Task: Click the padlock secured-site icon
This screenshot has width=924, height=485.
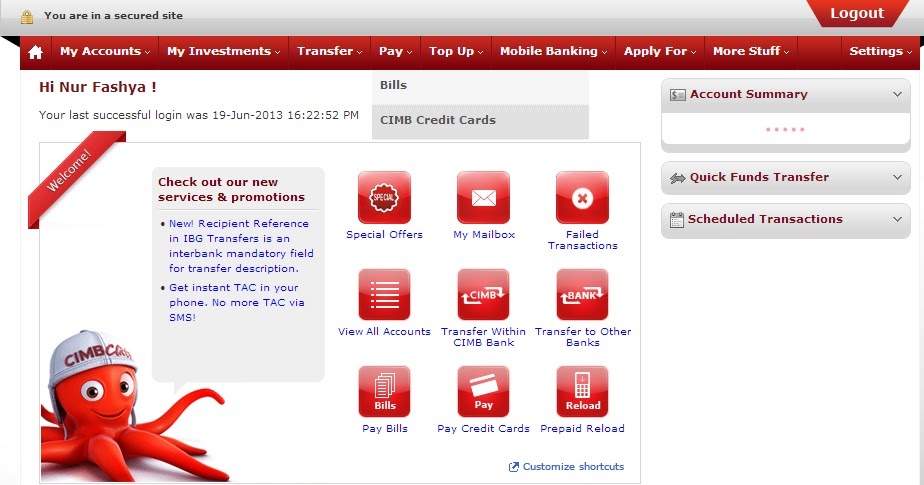Action: tap(27, 17)
